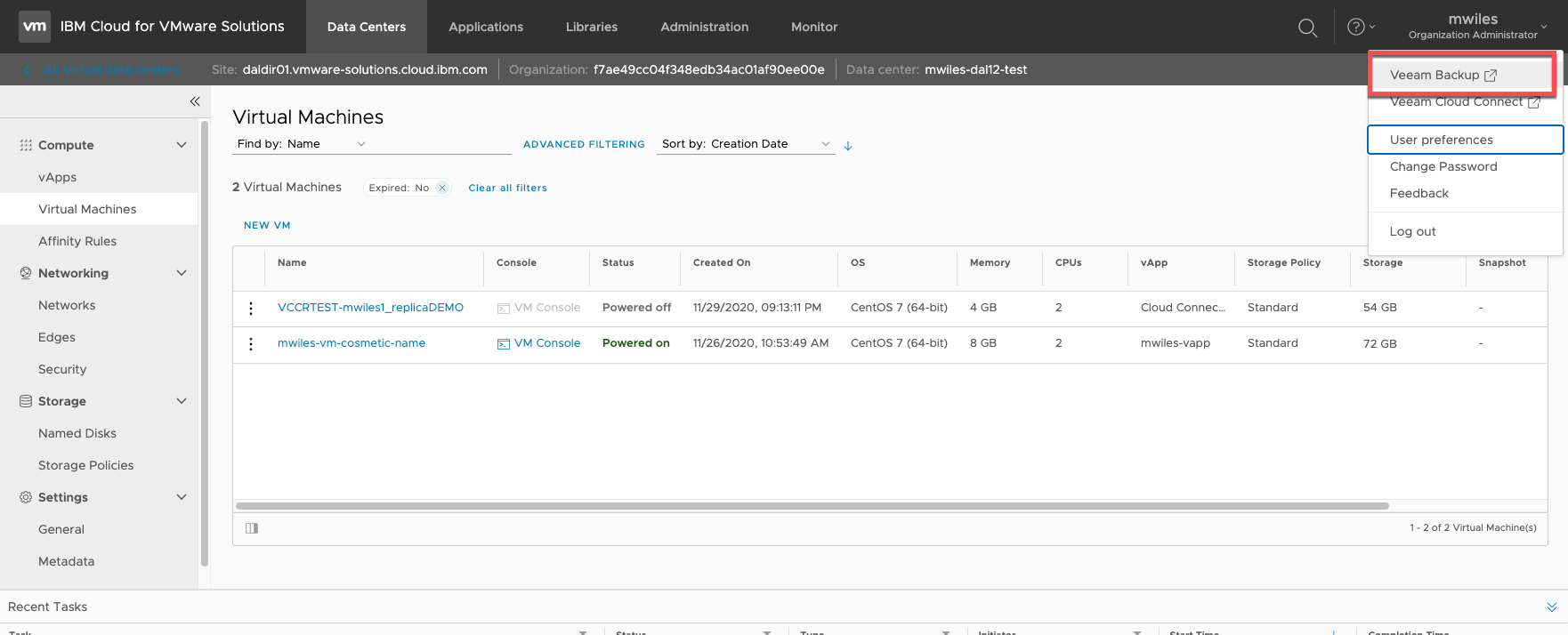Toggle column chooser icon below the grid

click(x=252, y=528)
